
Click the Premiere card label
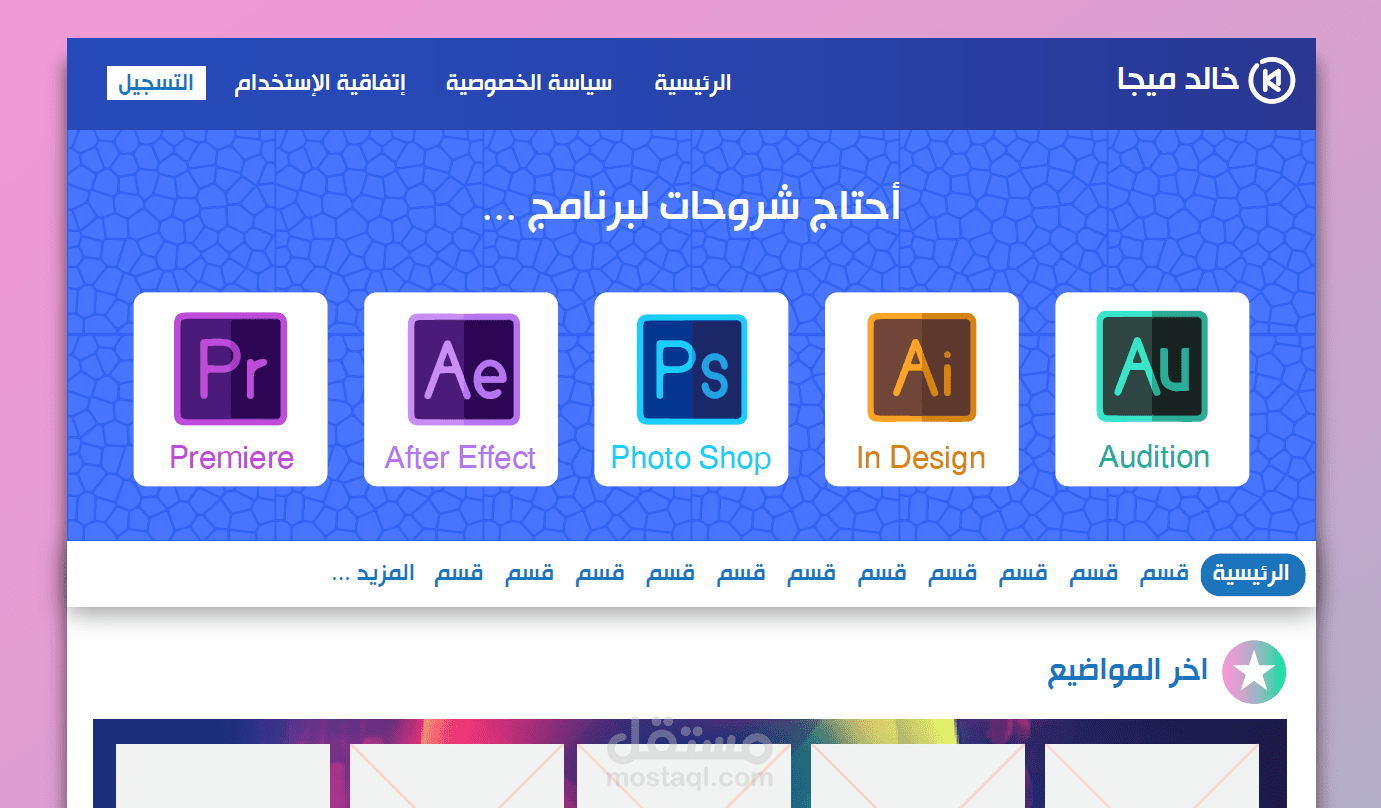pos(231,458)
